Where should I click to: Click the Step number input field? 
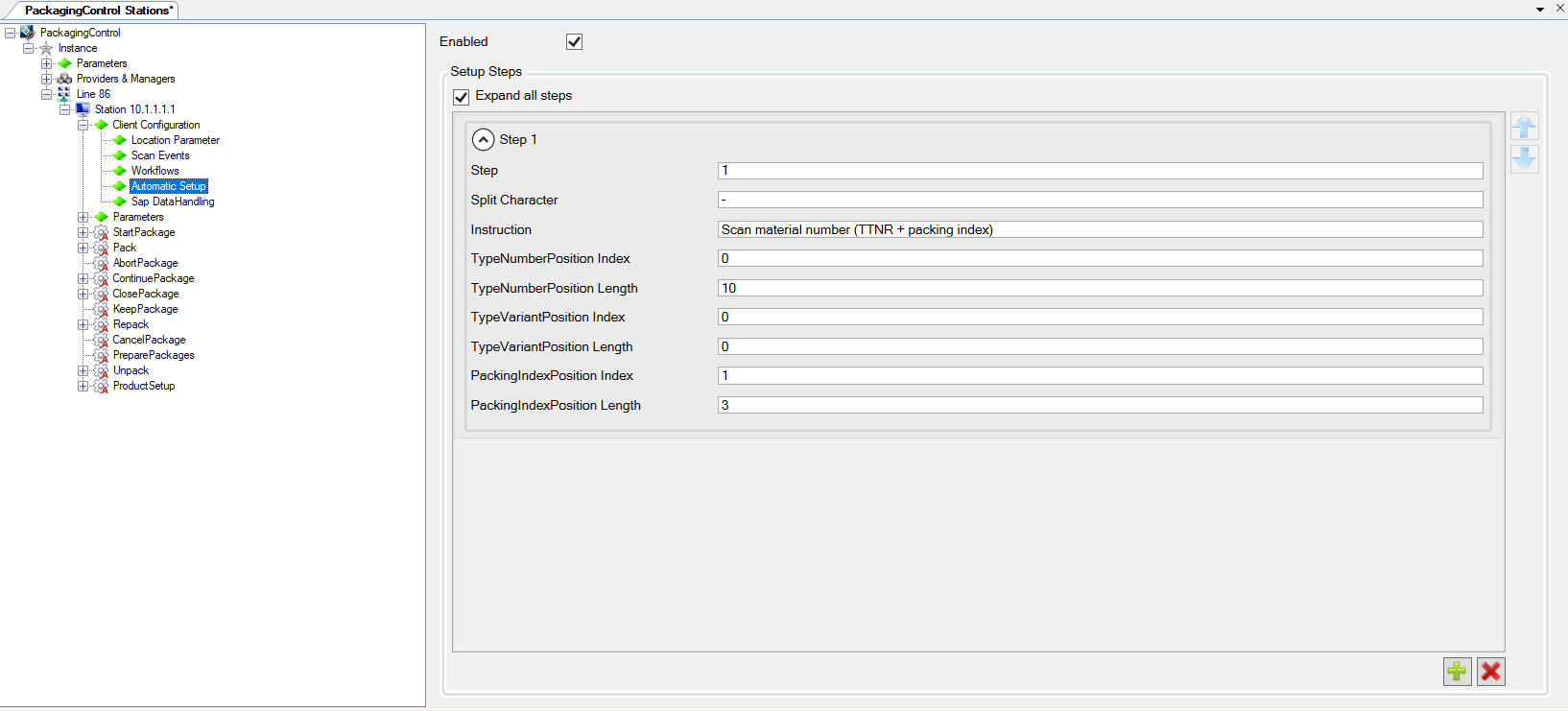coord(1100,171)
